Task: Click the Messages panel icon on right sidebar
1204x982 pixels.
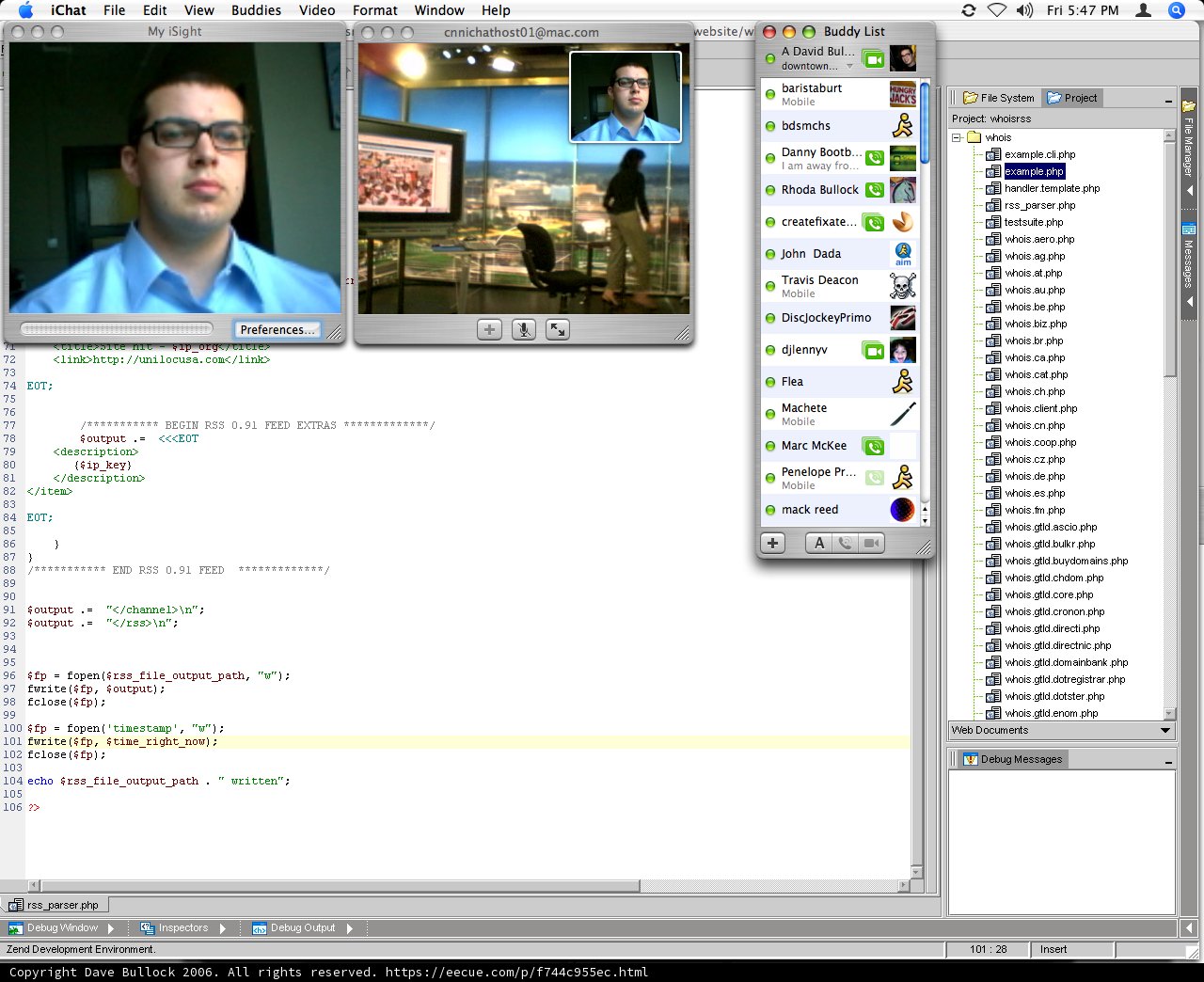Action: (x=1189, y=230)
